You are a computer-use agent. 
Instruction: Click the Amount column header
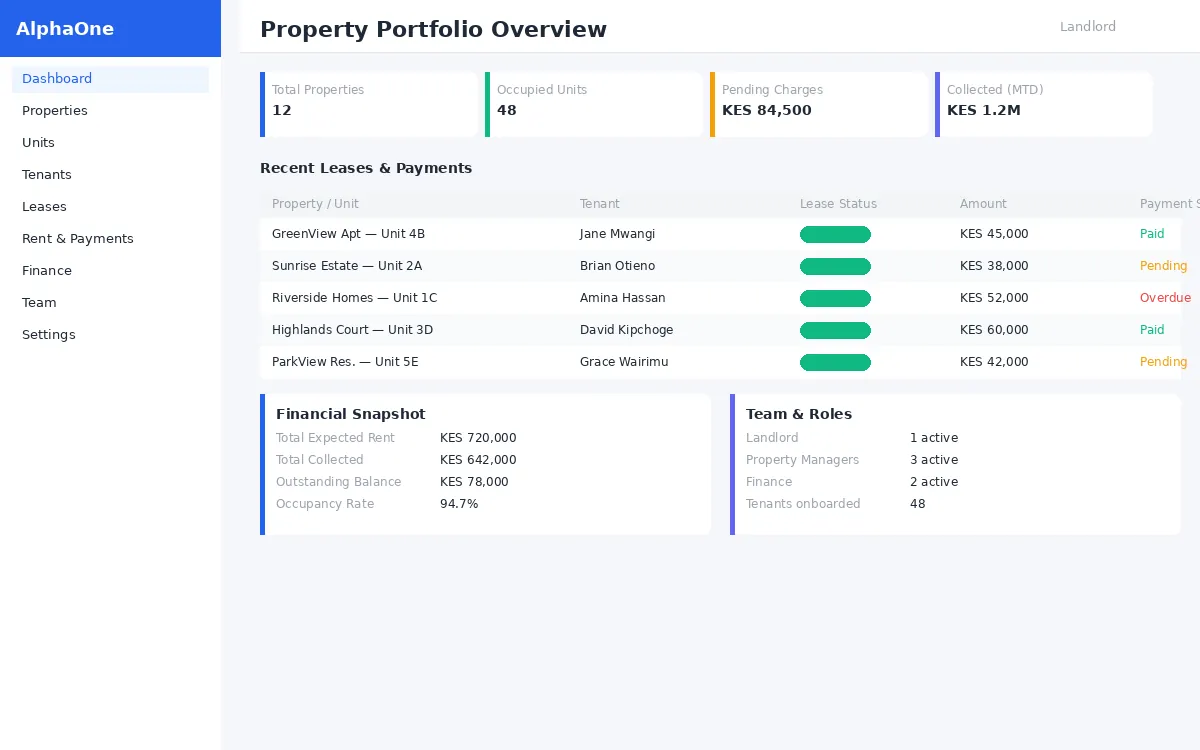point(983,204)
